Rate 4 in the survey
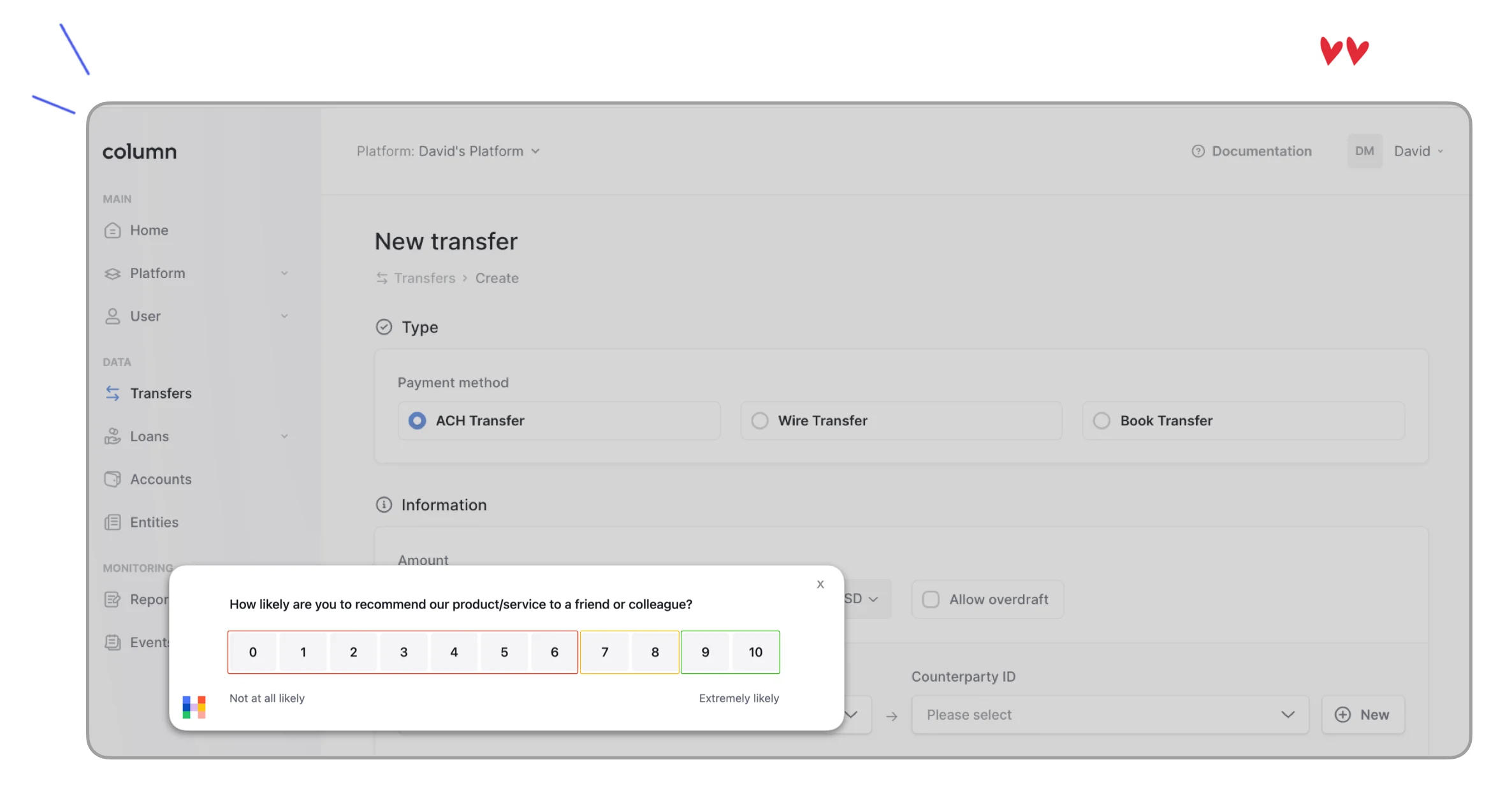This screenshot has height=806, width=1512. coord(454,652)
